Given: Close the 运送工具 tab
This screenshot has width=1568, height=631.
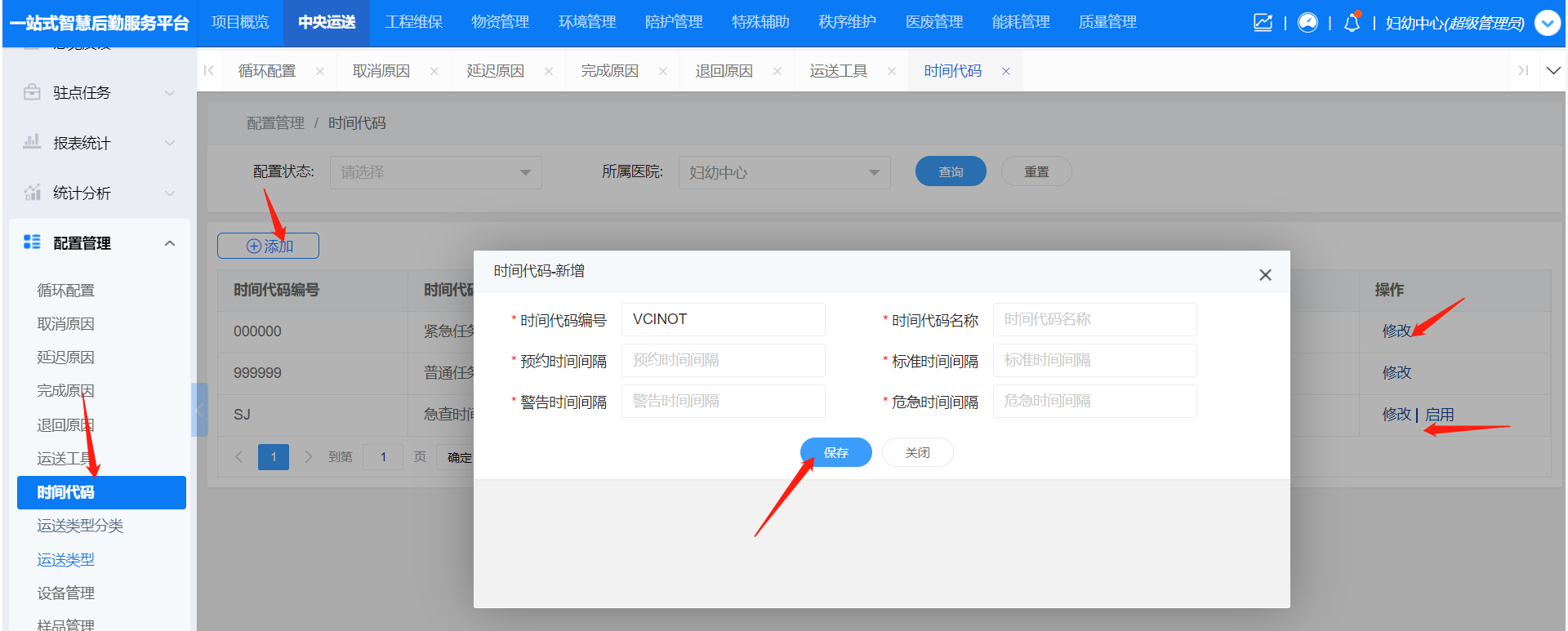Looking at the screenshot, I should [x=892, y=72].
